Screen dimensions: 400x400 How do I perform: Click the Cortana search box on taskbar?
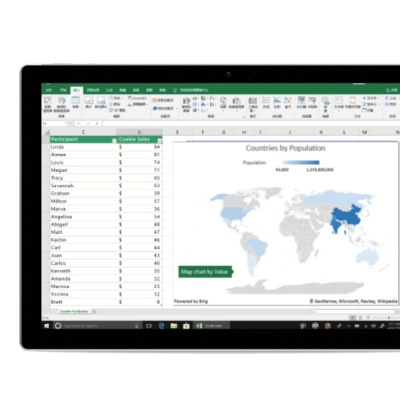pyautogui.click(x=97, y=326)
